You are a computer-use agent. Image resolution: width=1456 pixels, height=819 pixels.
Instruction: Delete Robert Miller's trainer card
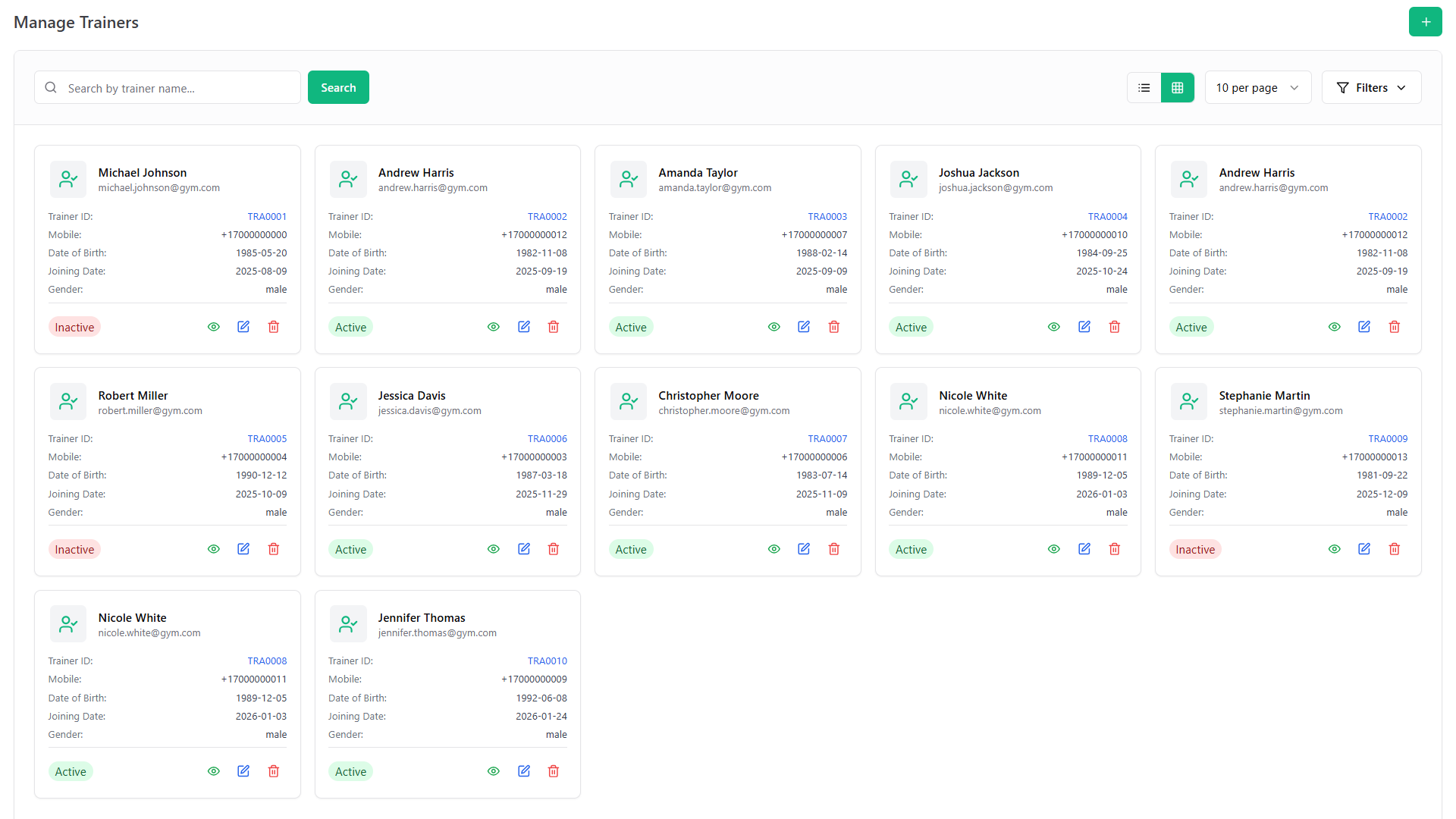(x=274, y=549)
